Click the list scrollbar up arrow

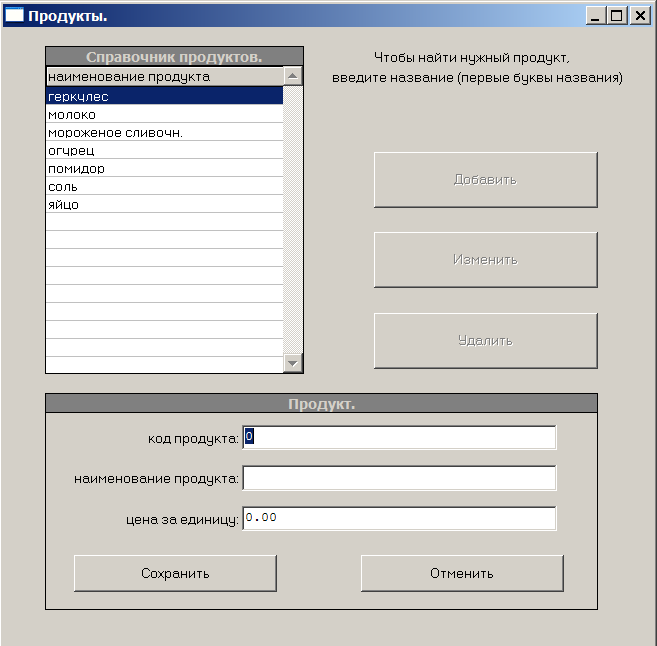(293, 76)
